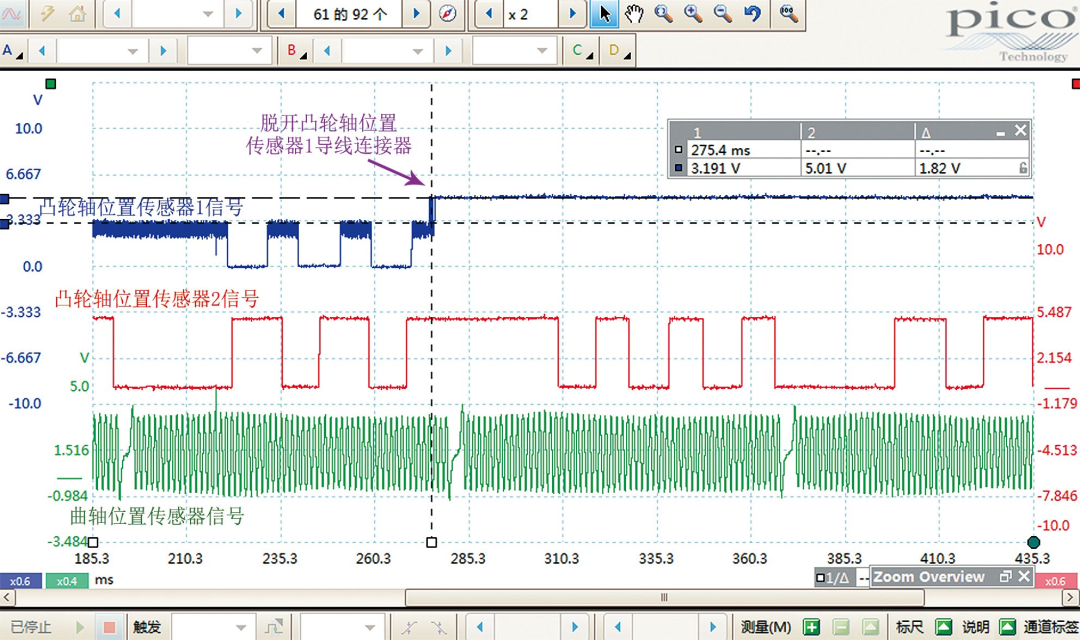Click the green trigger marker at top-left
The image size is (1080, 640).
tap(50, 84)
